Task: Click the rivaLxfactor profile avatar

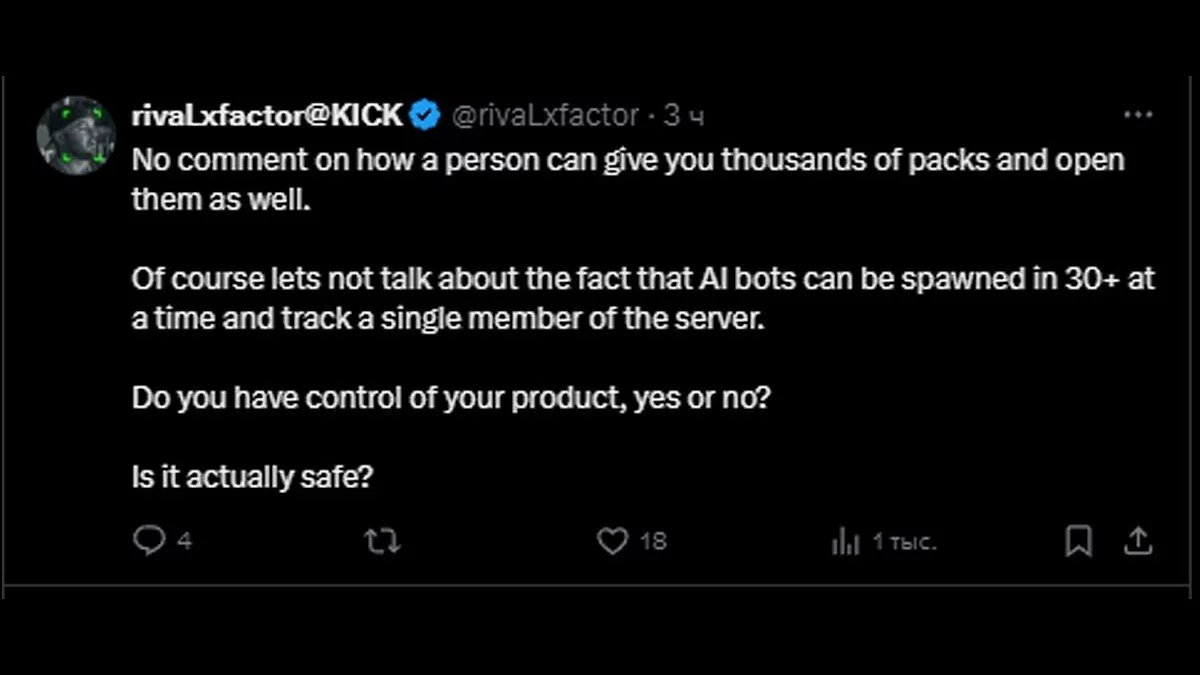Action: coord(76,135)
